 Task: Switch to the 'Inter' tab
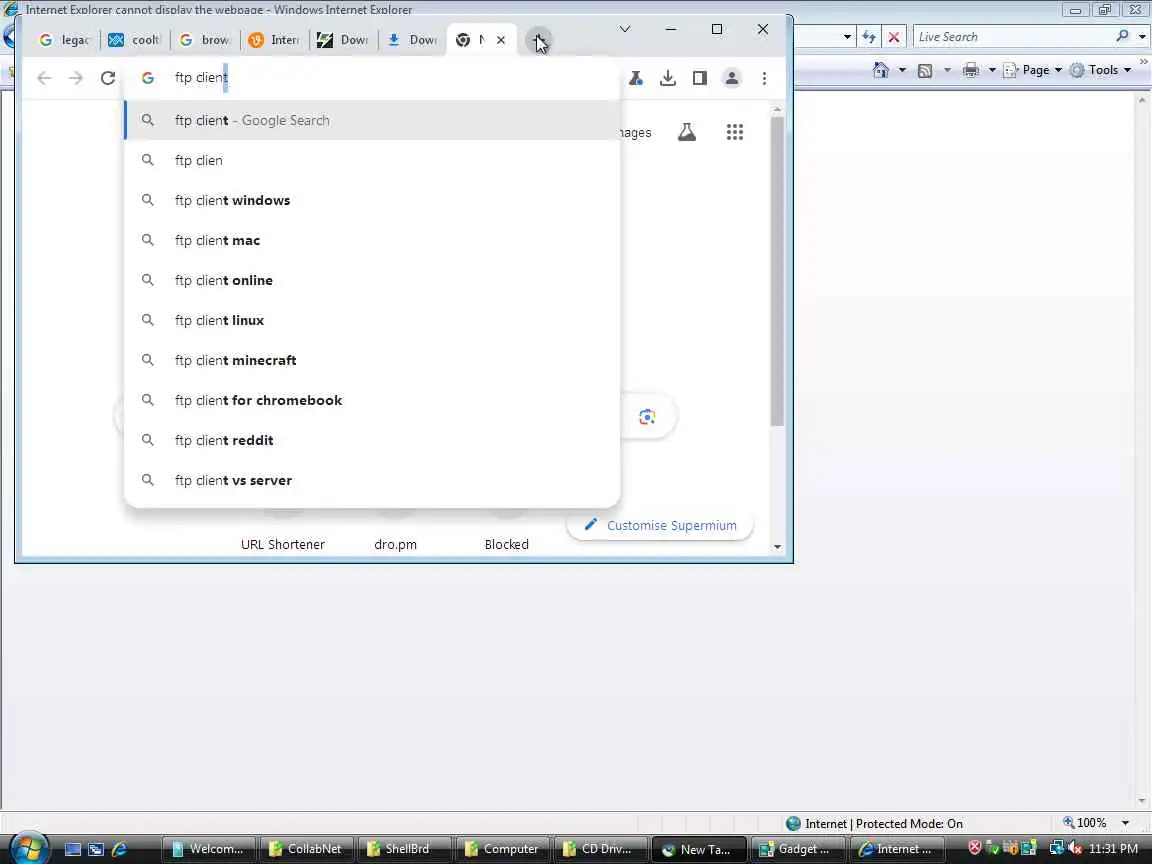coord(274,40)
